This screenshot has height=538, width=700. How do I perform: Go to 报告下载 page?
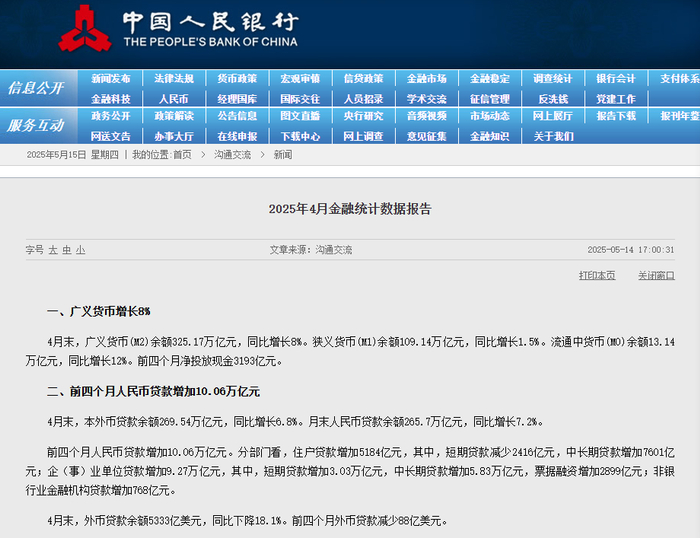616,116
